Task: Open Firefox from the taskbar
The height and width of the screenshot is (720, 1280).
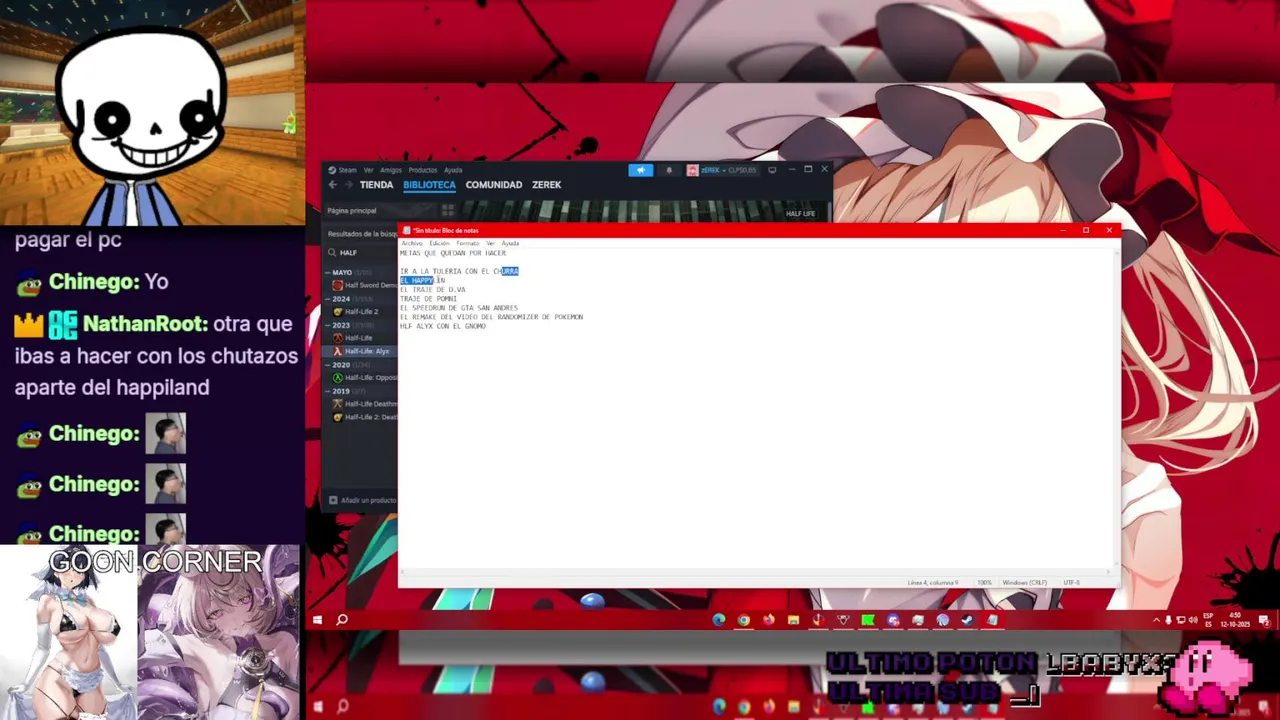Action: (769, 620)
